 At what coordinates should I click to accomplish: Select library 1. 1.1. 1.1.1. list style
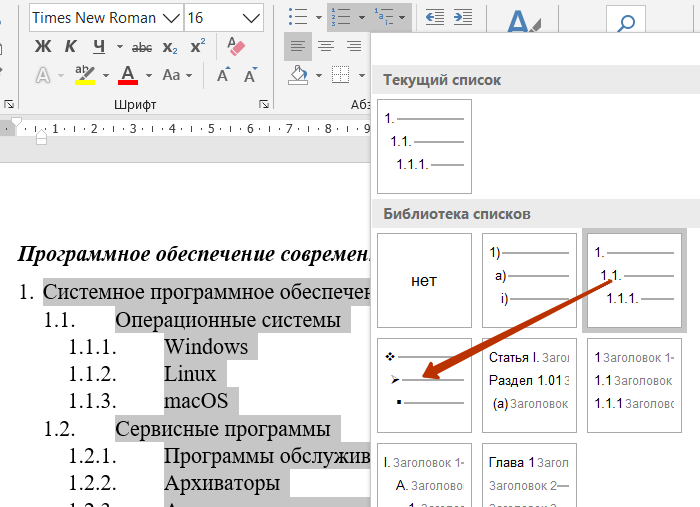point(634,280)
